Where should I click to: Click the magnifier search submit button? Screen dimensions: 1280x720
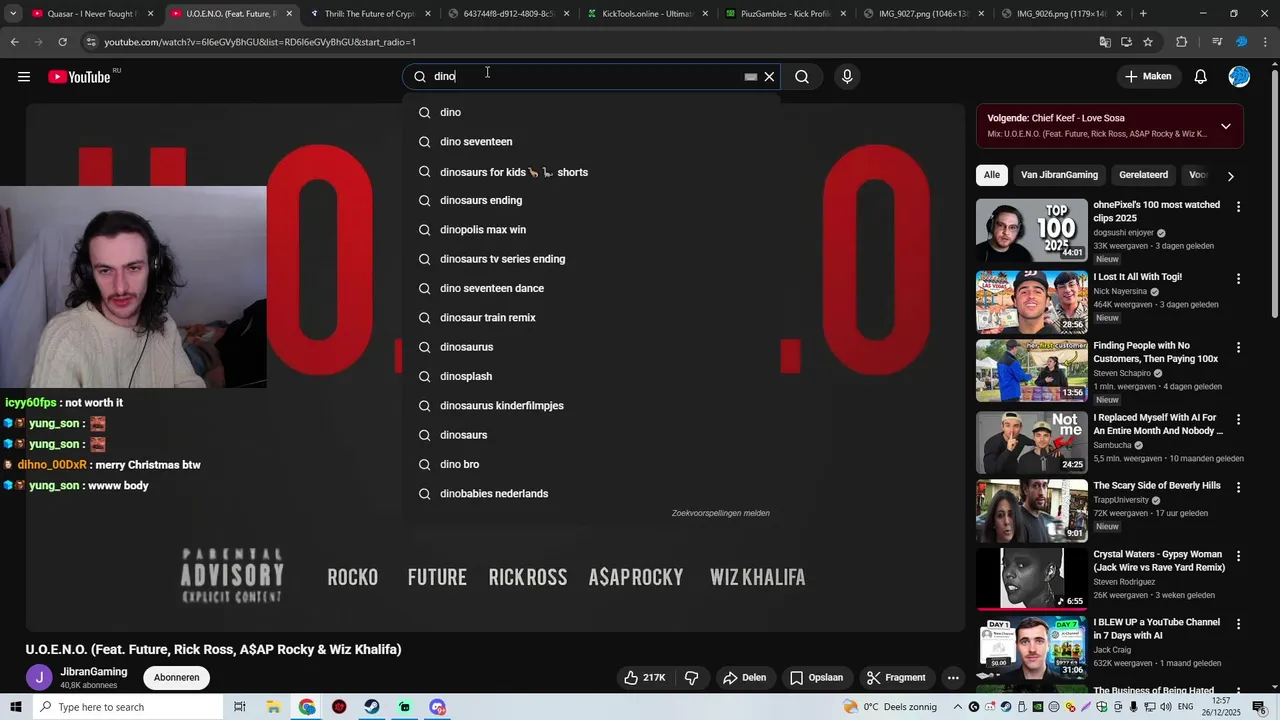point(802,77)
